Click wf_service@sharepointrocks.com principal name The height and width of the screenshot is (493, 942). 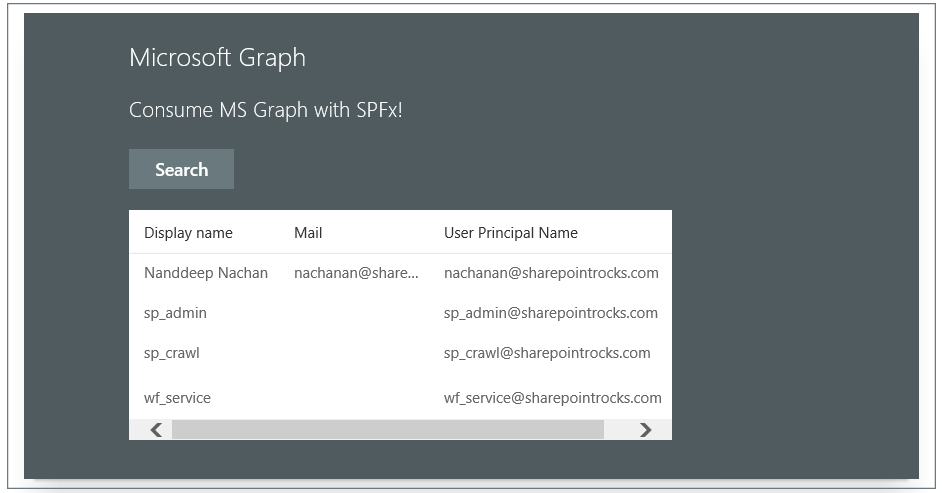point(552,398)
